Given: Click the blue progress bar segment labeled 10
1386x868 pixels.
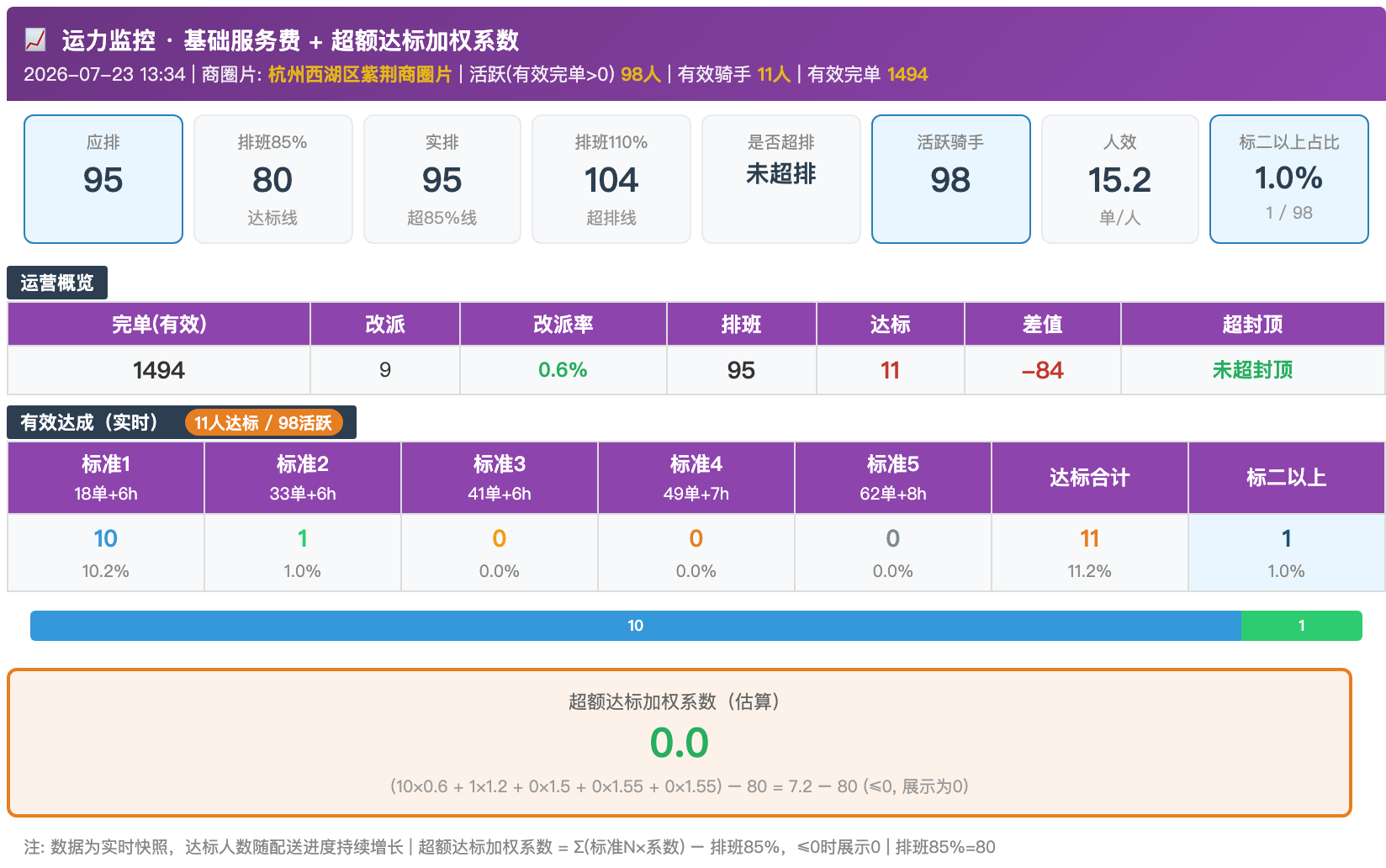Looking at the screenshot, I should [636, 626].
